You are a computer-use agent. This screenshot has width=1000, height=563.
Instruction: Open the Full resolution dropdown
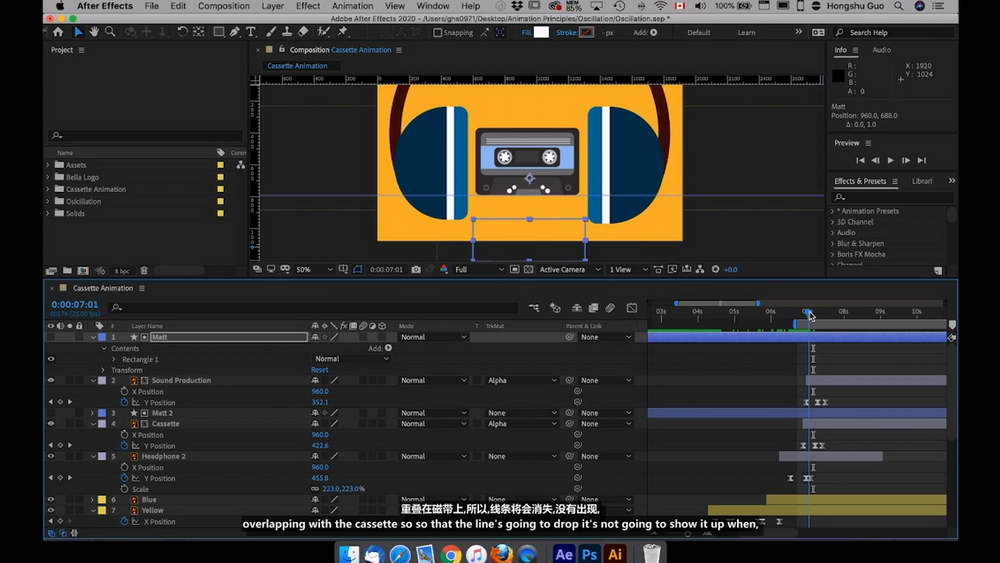[x=479, y=270]
